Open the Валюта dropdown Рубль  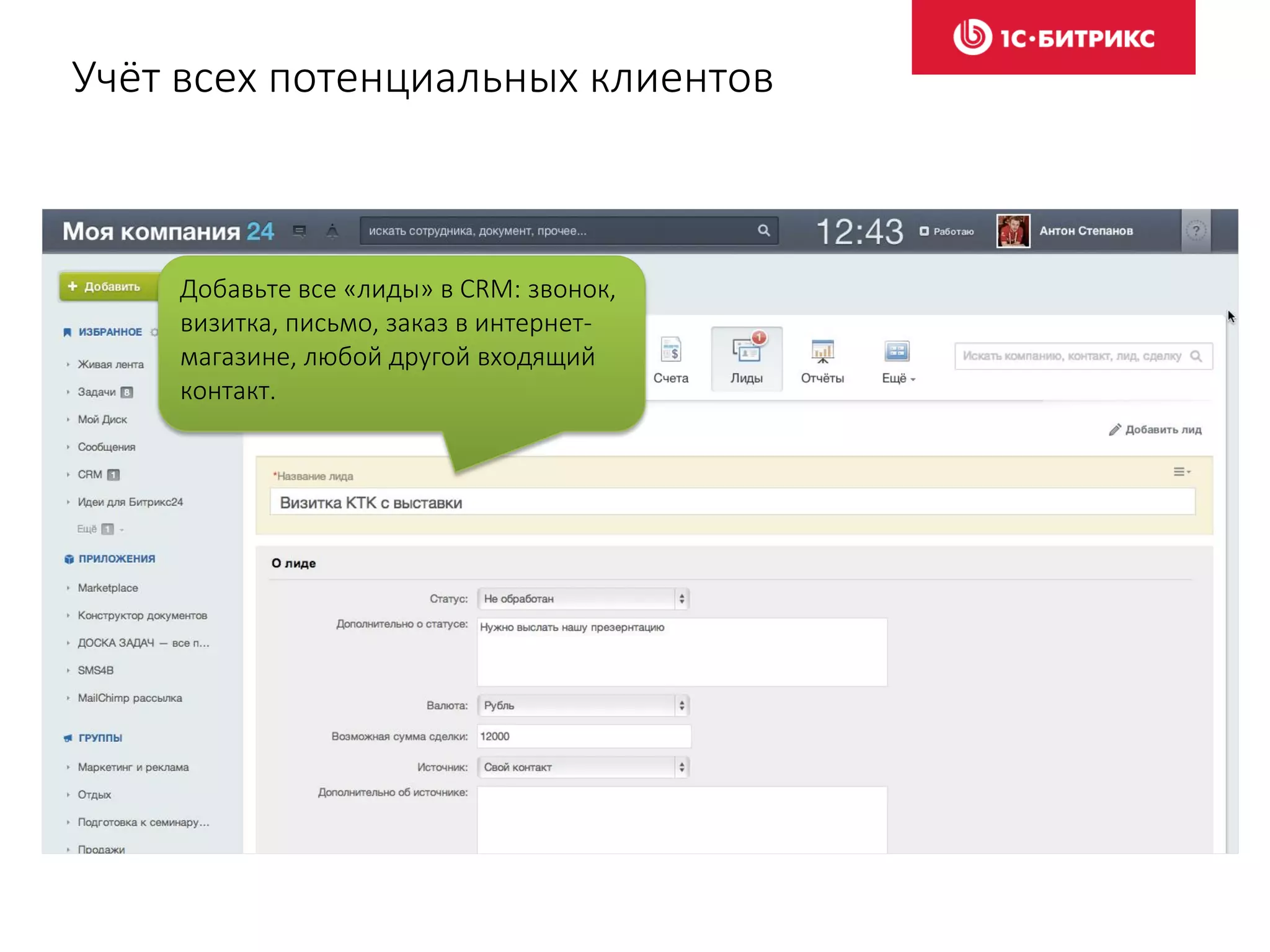click(583, 705)
